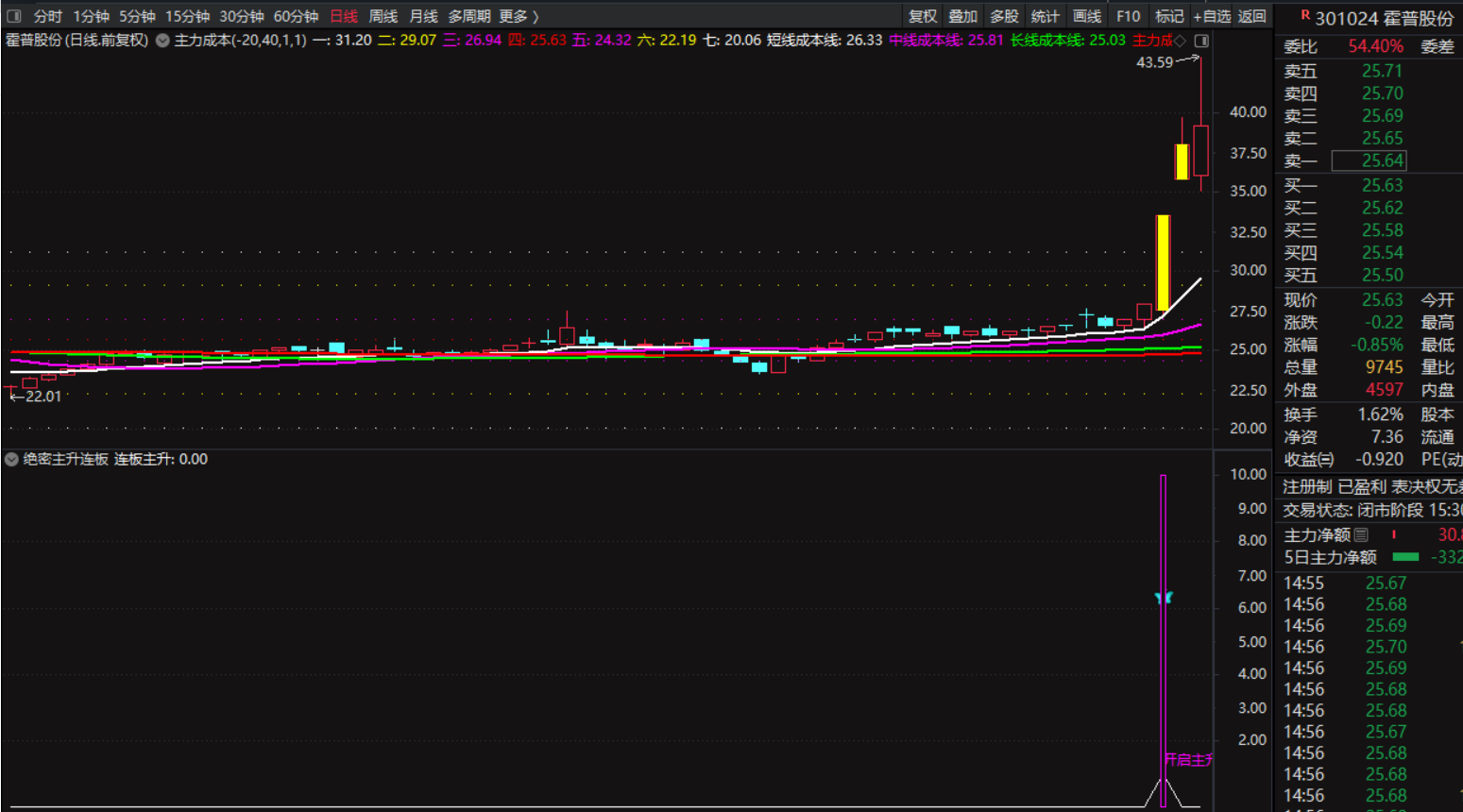Toggle 标记 on this stock
This screenshot has width=1463, height=812.
(1168, 16)
